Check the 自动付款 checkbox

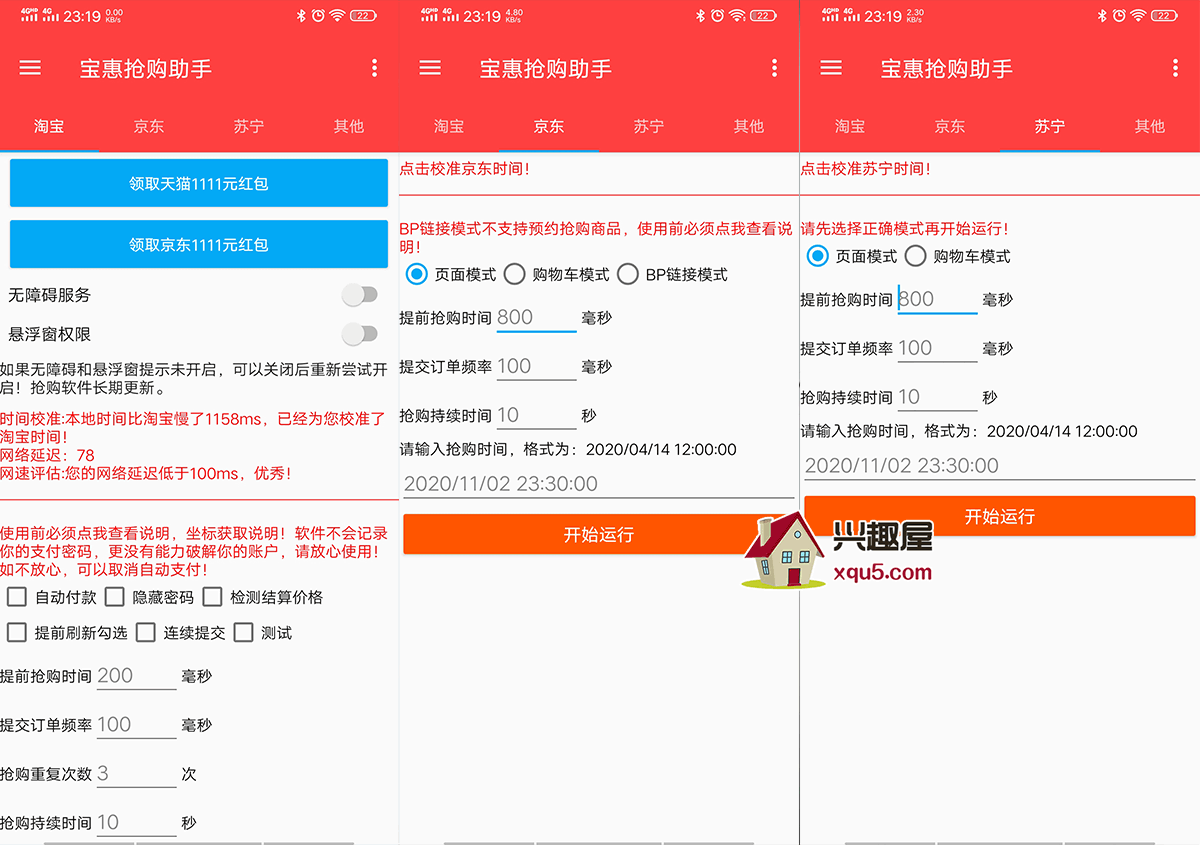coord(17,597)
